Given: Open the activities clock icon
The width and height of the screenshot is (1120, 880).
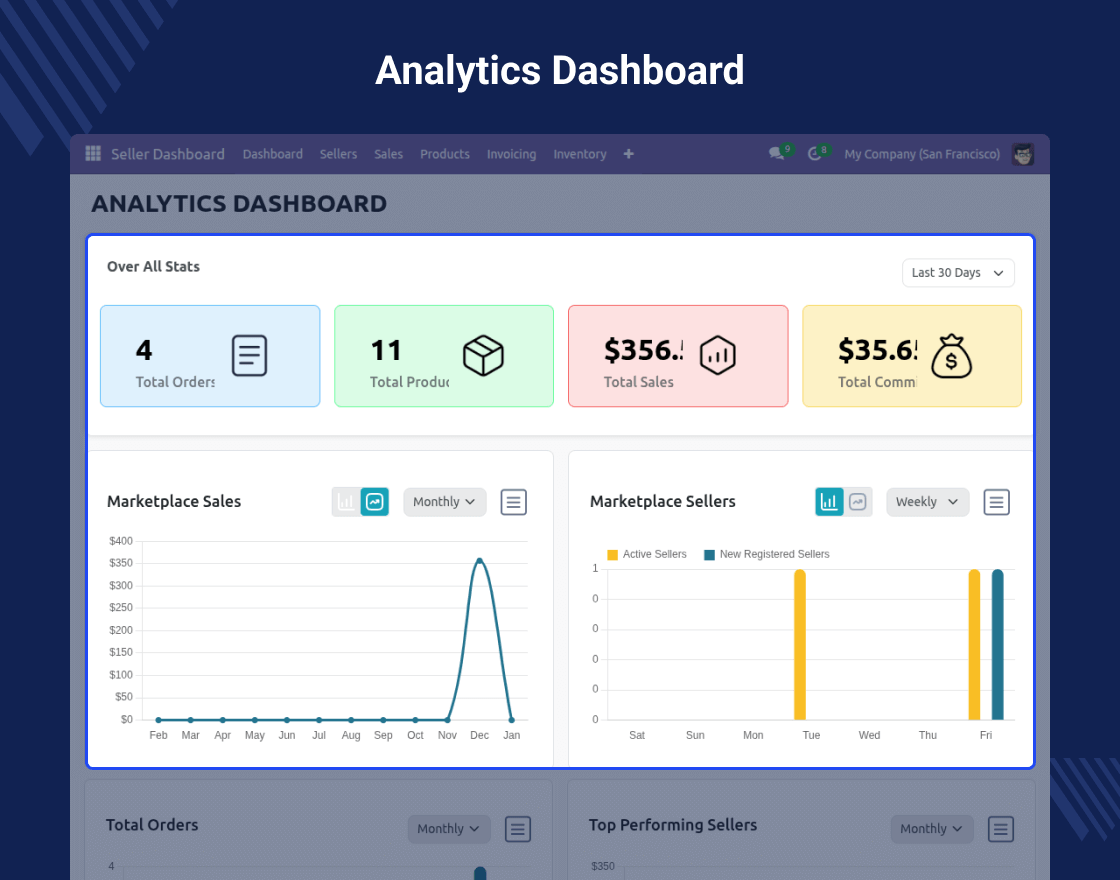Looking at the screenshot, I should (814, 154).
